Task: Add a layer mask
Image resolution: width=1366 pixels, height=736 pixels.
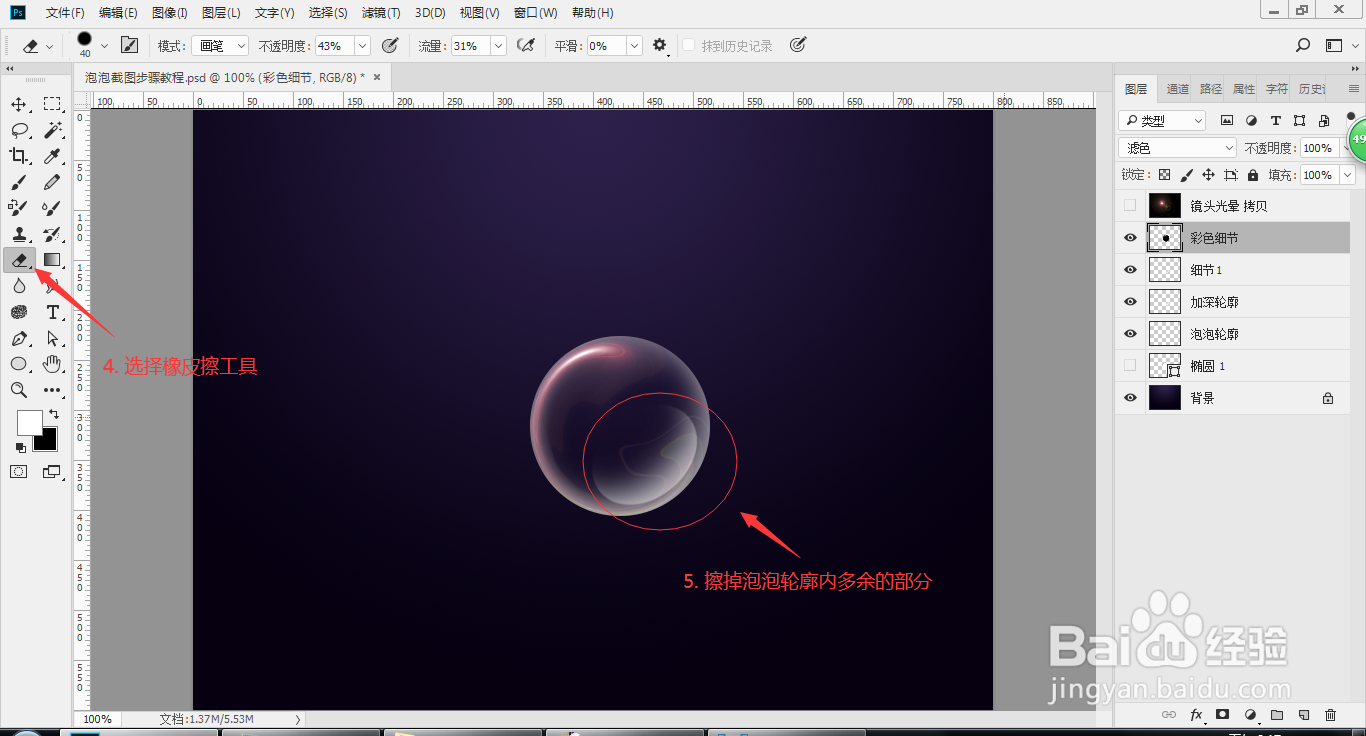Action: [1222, 715]
